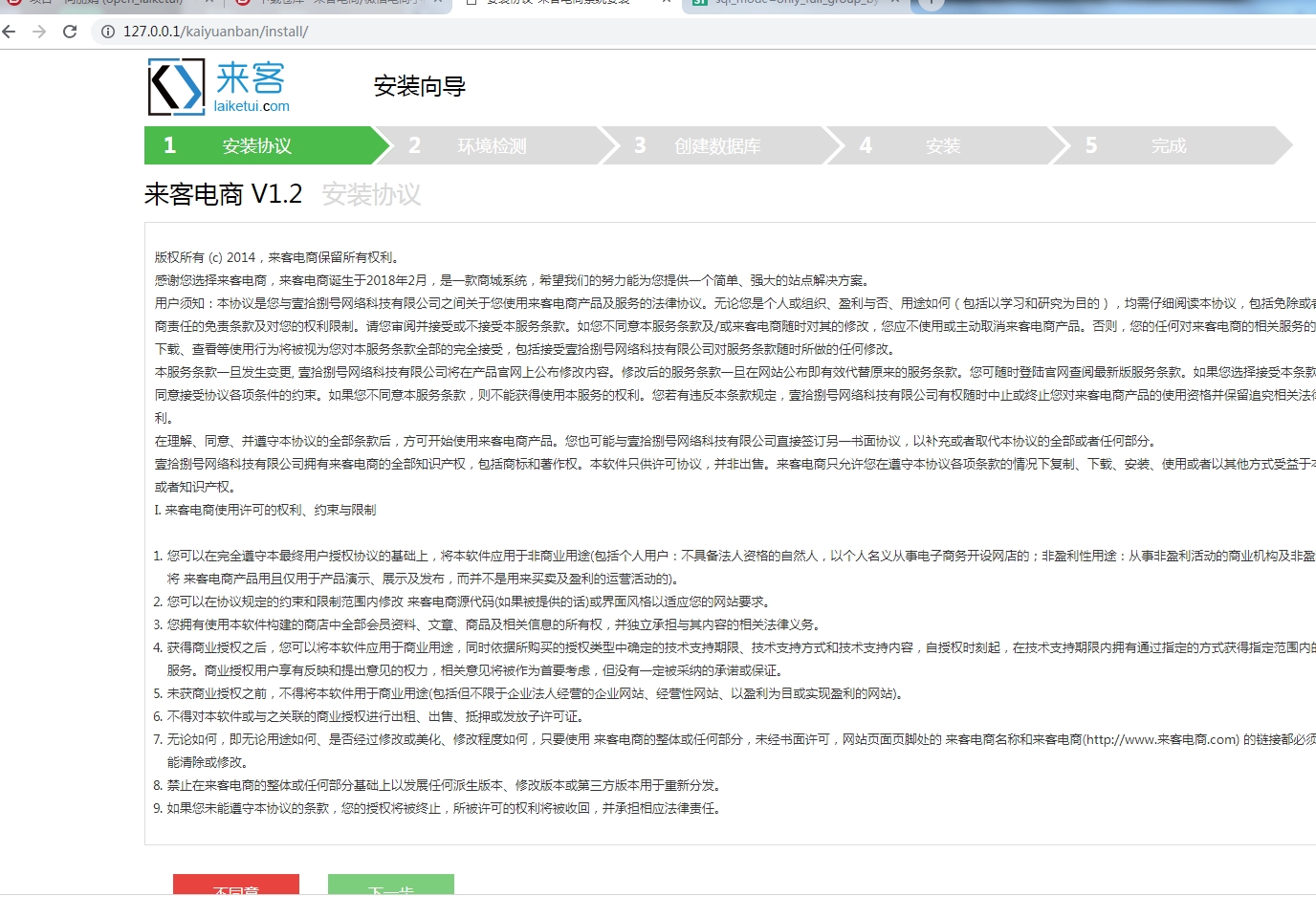
Task: Click the gray 安装协议 subtitle beside V1.2
Action: click(371, 195)
